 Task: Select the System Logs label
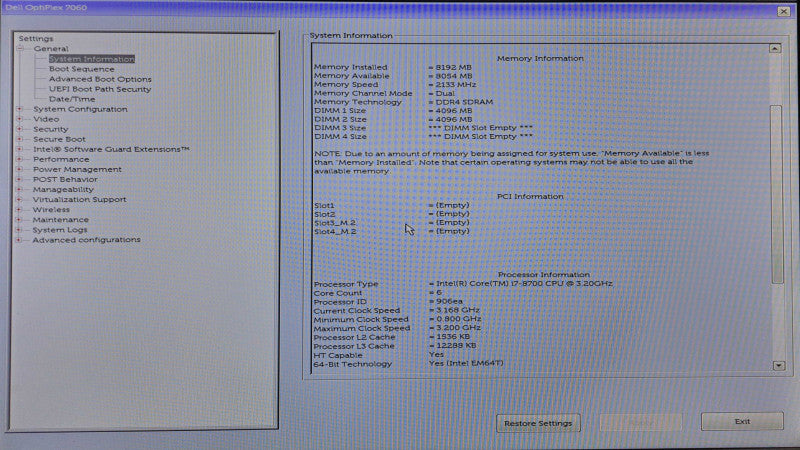[x=60, y=230]
